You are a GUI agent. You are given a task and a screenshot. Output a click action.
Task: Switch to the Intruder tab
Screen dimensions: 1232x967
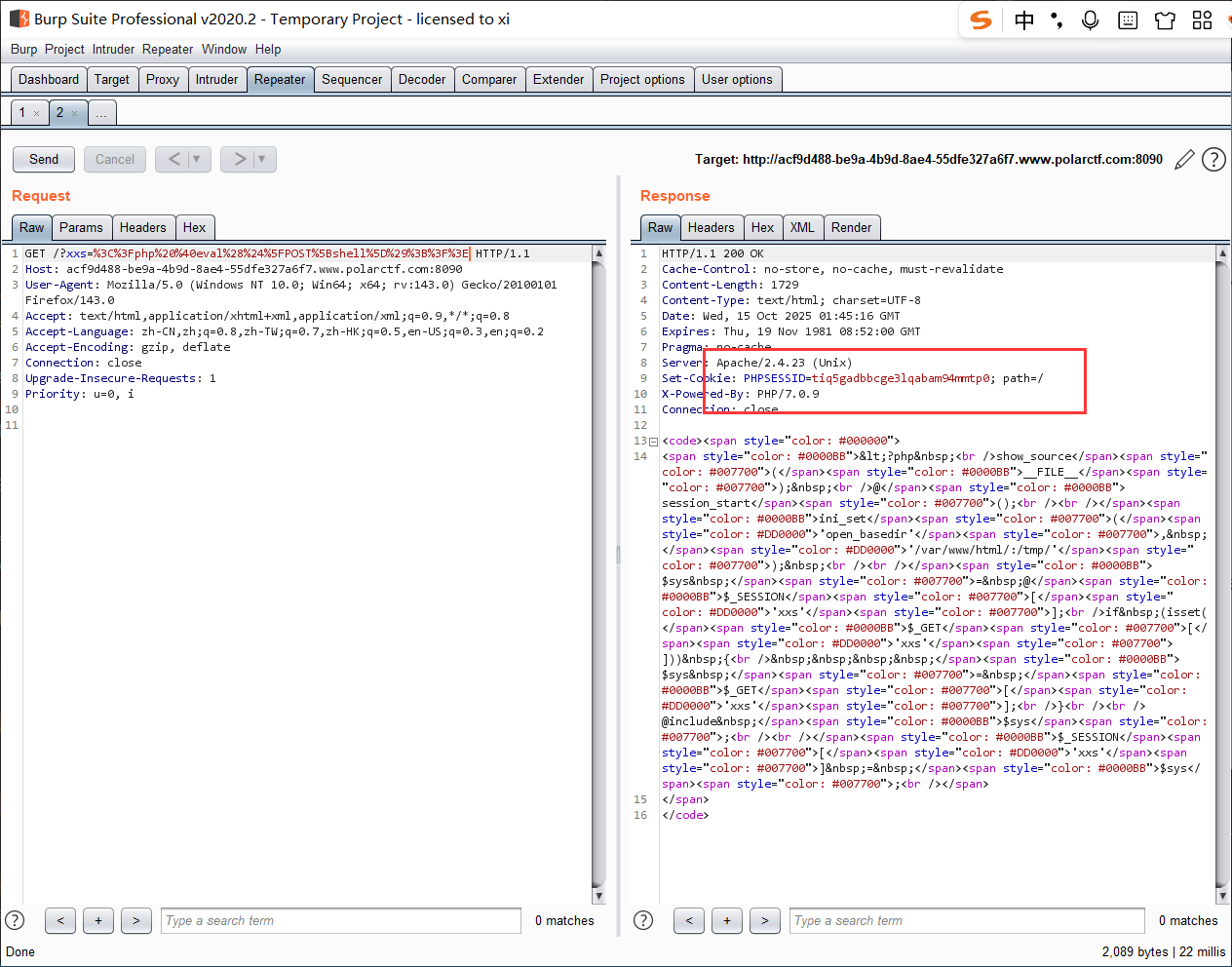(216, 80)
